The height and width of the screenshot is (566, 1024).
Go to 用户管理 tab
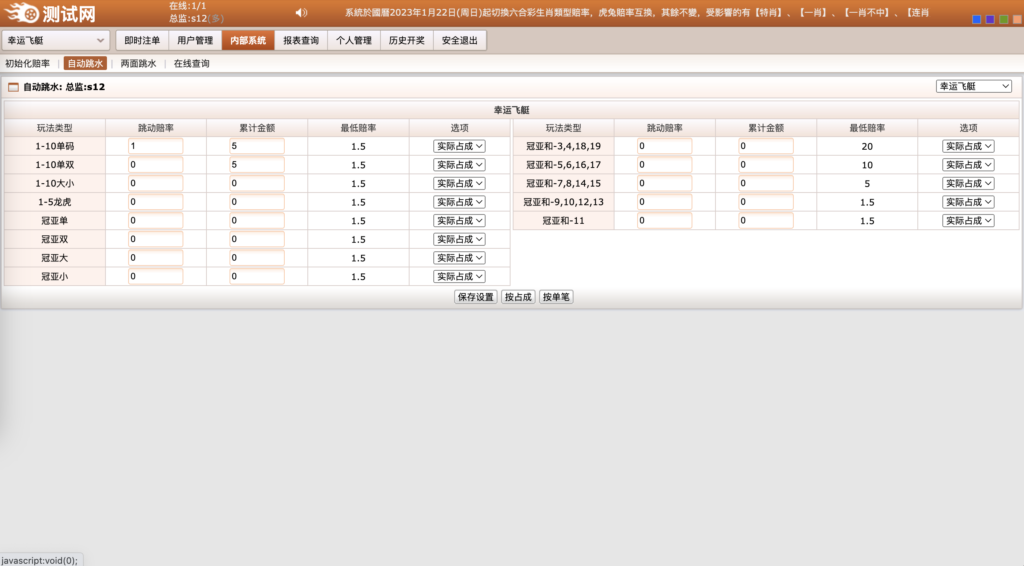pyautogui.click(x=195, y=40)
